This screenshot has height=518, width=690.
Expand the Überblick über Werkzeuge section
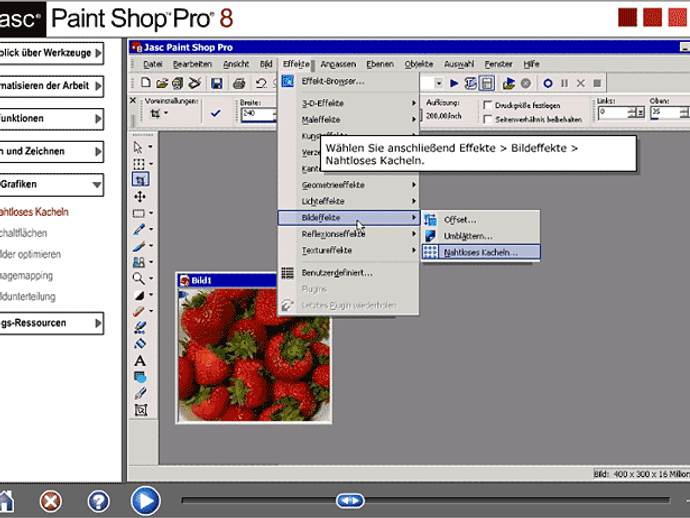click(51, 53)
